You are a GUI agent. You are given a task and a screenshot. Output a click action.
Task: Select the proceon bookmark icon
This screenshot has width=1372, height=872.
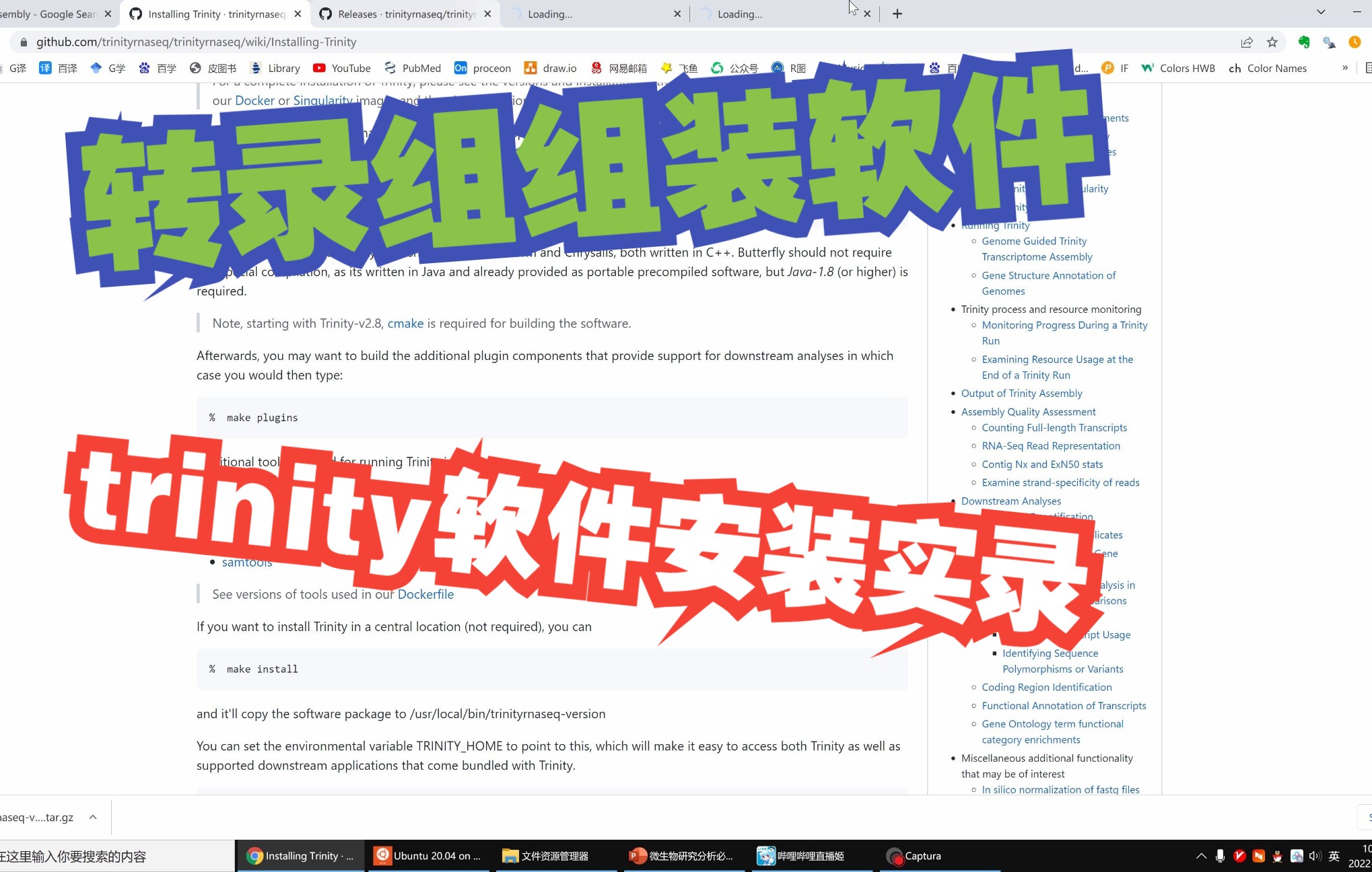[x=462, y=68]
